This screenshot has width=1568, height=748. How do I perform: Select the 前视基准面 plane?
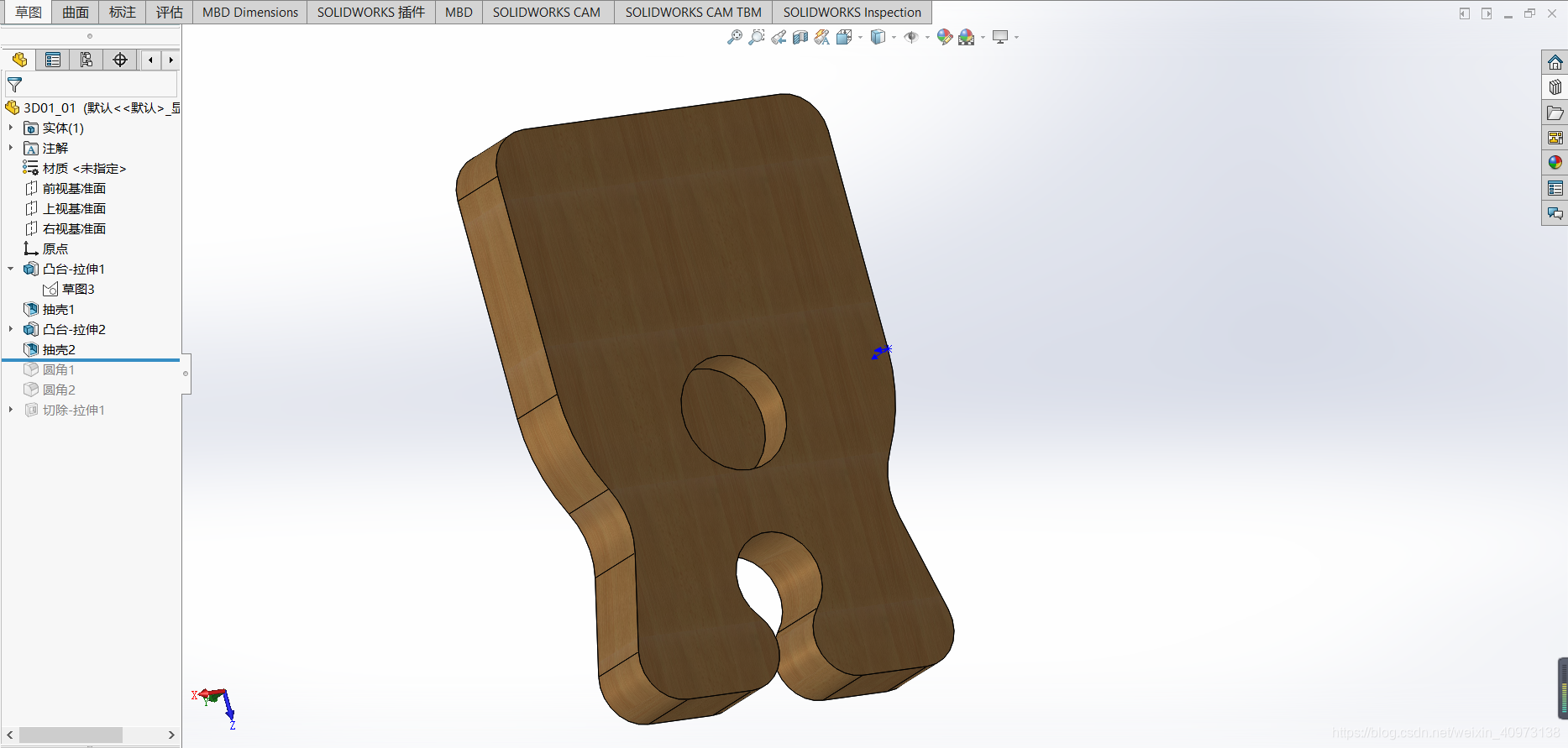(x=65, y=188)
